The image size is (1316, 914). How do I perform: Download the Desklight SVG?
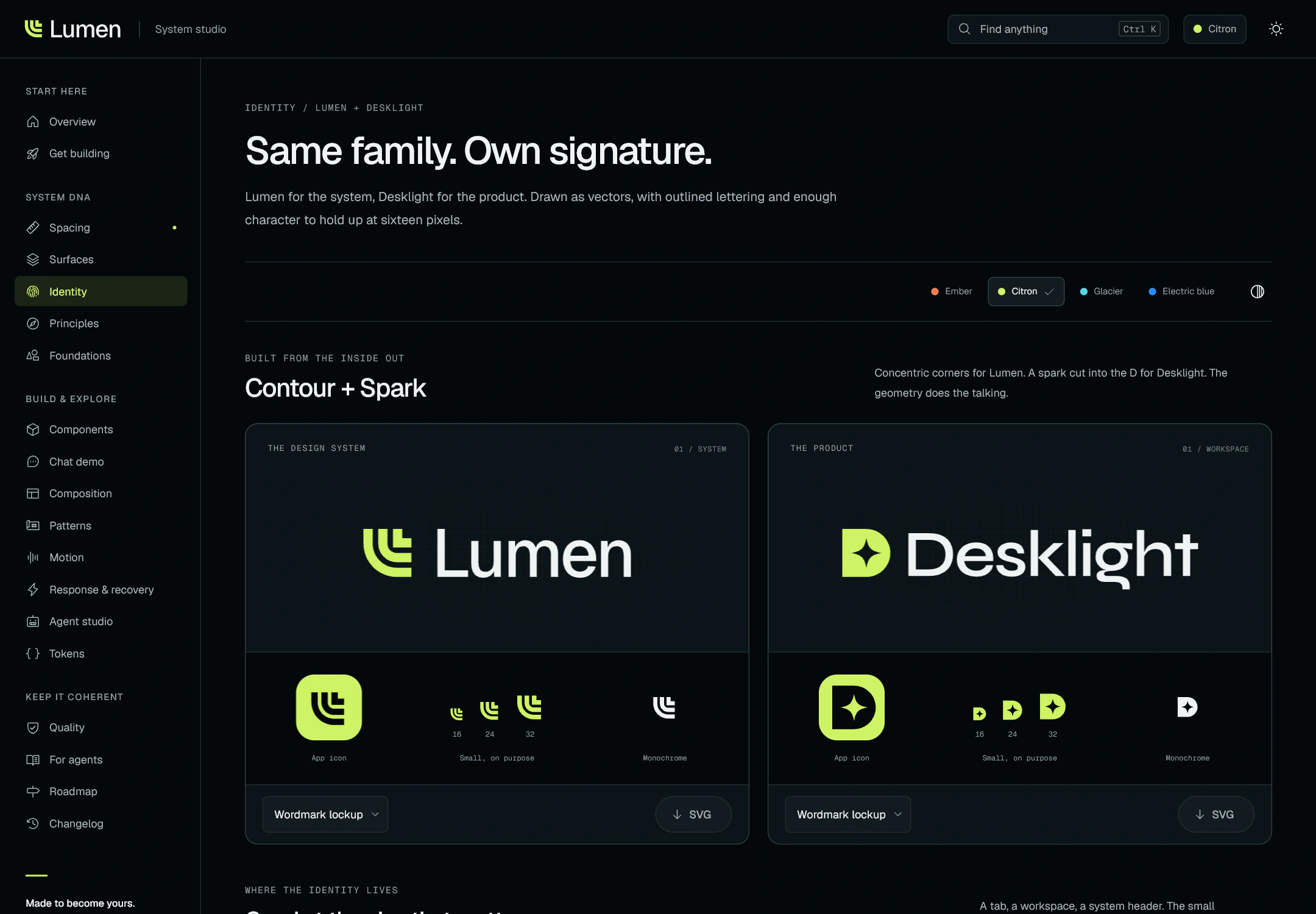[x=1216, y=815]
